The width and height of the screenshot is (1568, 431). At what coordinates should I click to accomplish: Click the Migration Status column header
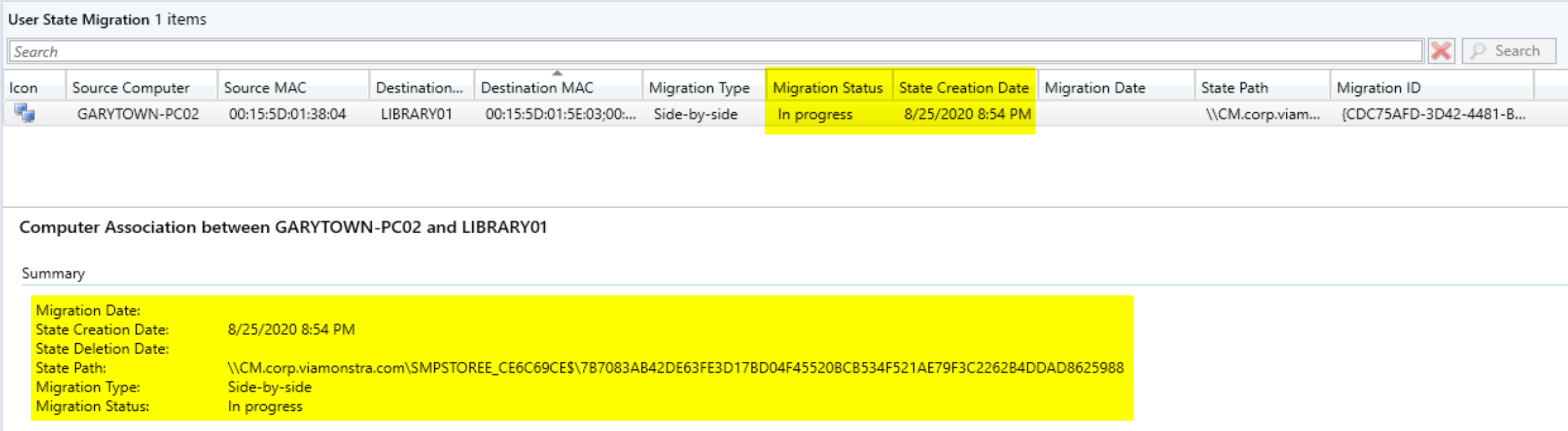point(828,87)
